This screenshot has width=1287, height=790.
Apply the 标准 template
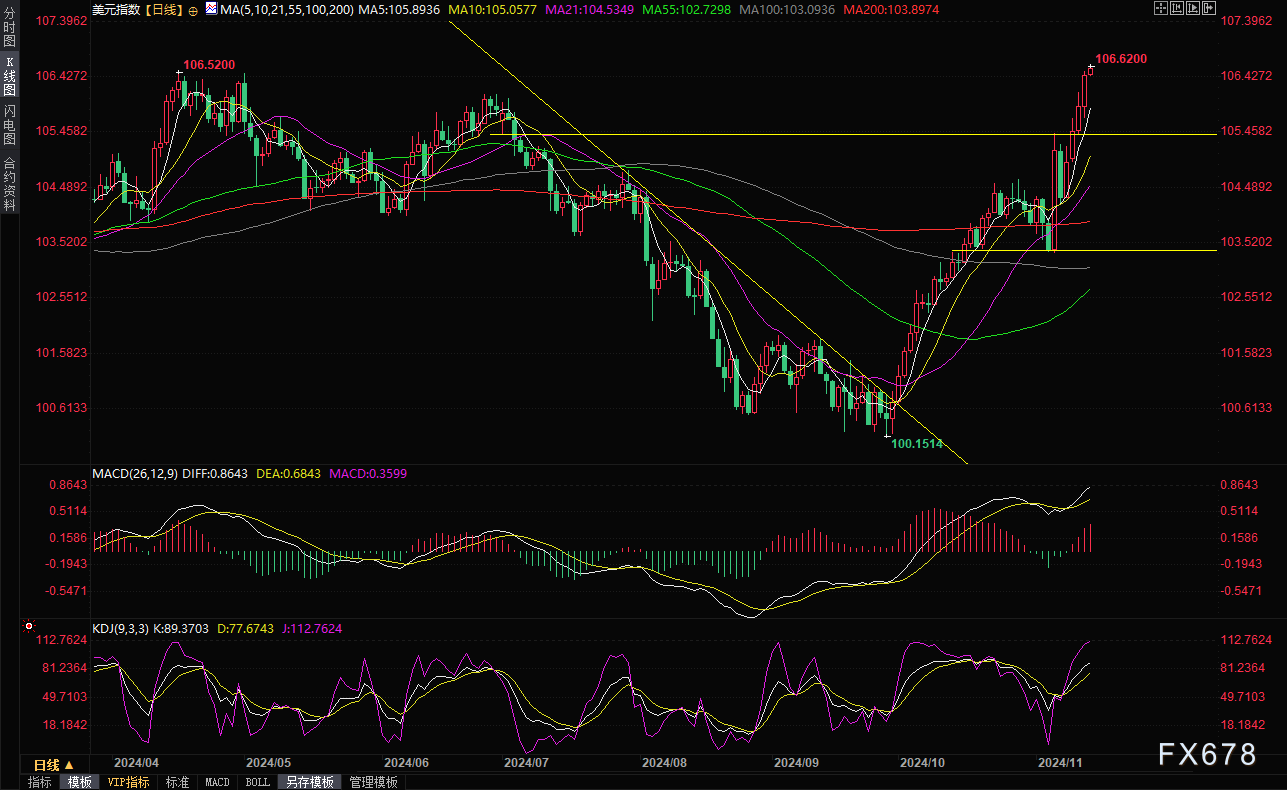pyautogui.click(x=177, y=782)
